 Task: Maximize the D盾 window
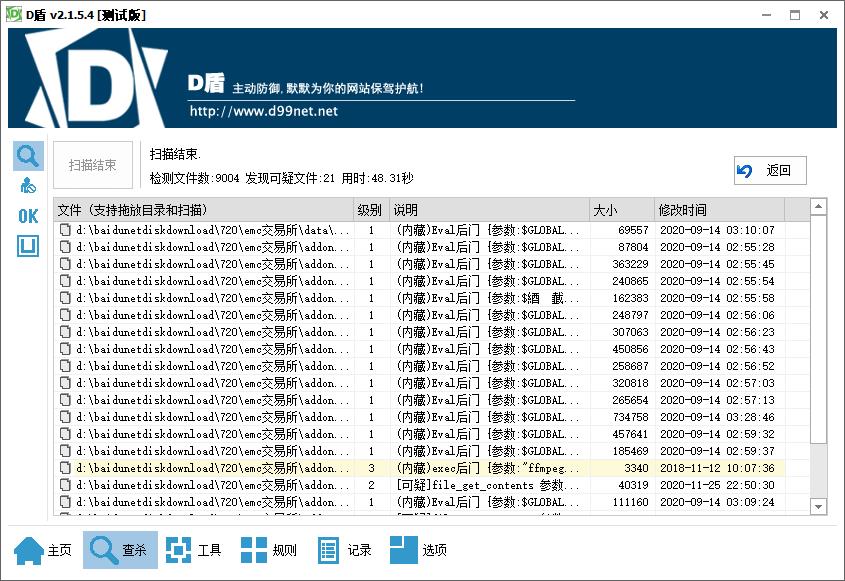coord(795,15)
